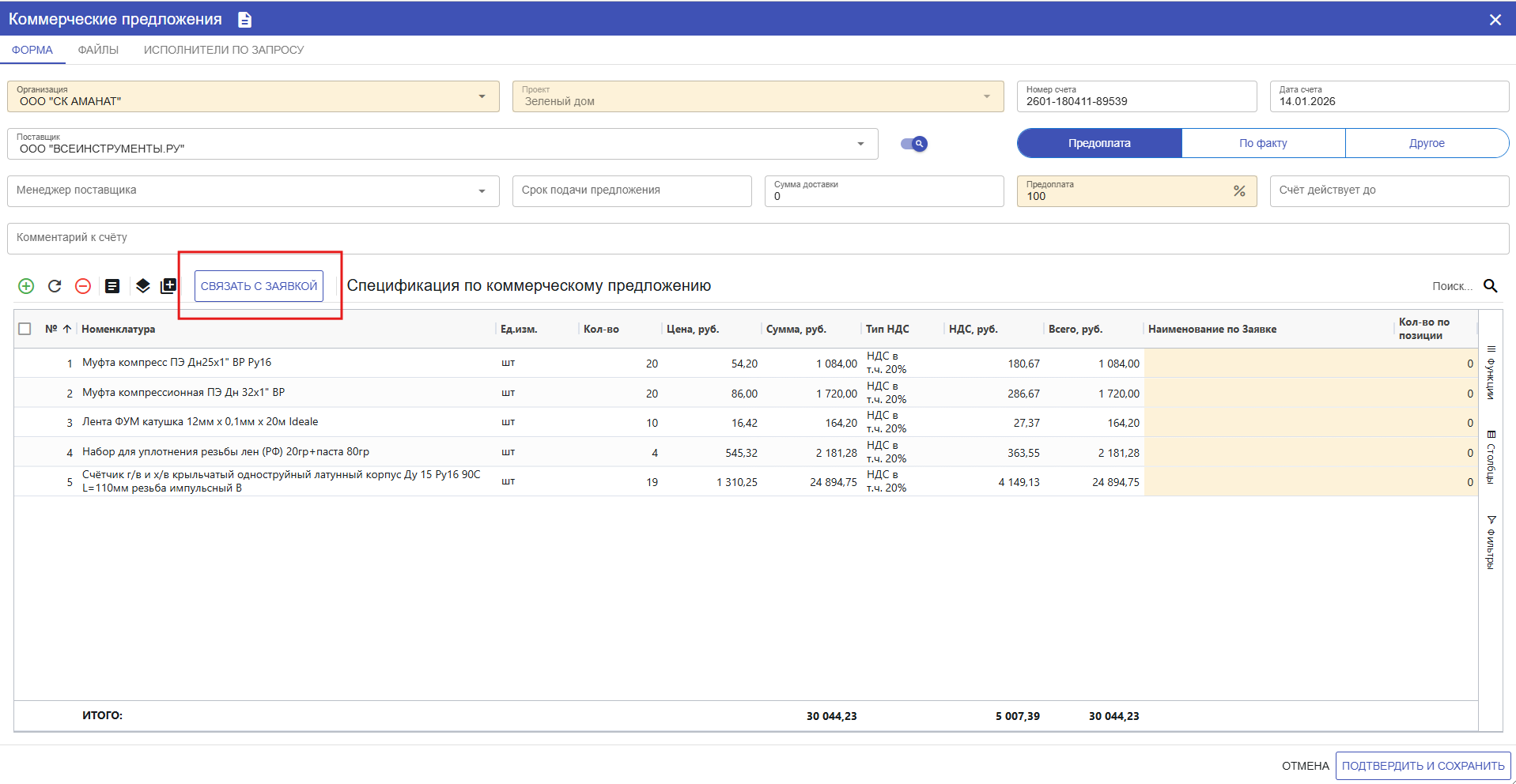Open the Столбцы side panel
1516x784 pixels.
[x=1491, y=457]
